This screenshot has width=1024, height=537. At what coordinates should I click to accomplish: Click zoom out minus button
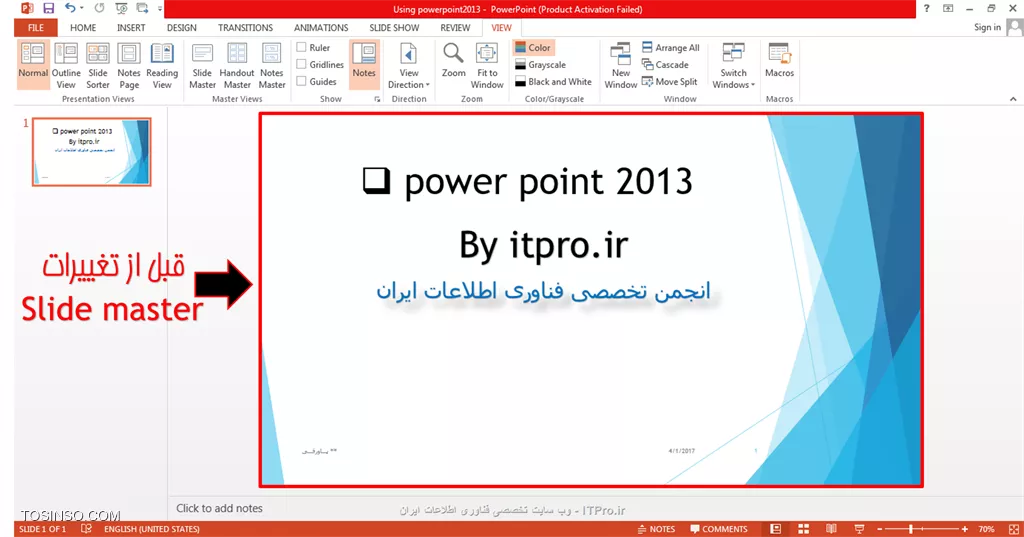pos(880,529)
